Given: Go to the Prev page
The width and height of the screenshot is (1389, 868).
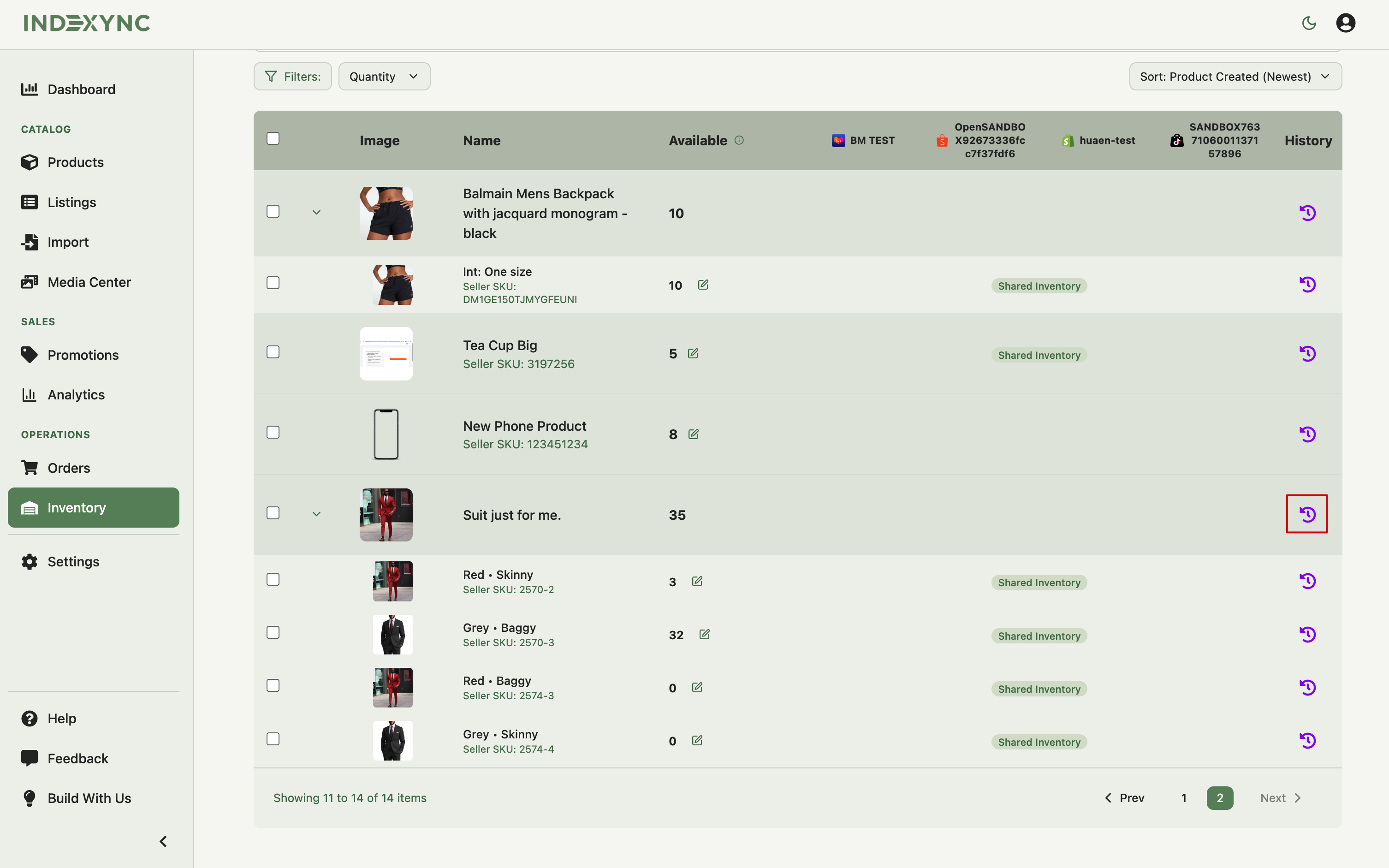Looking at the screenshot, I should (1124, 798).
